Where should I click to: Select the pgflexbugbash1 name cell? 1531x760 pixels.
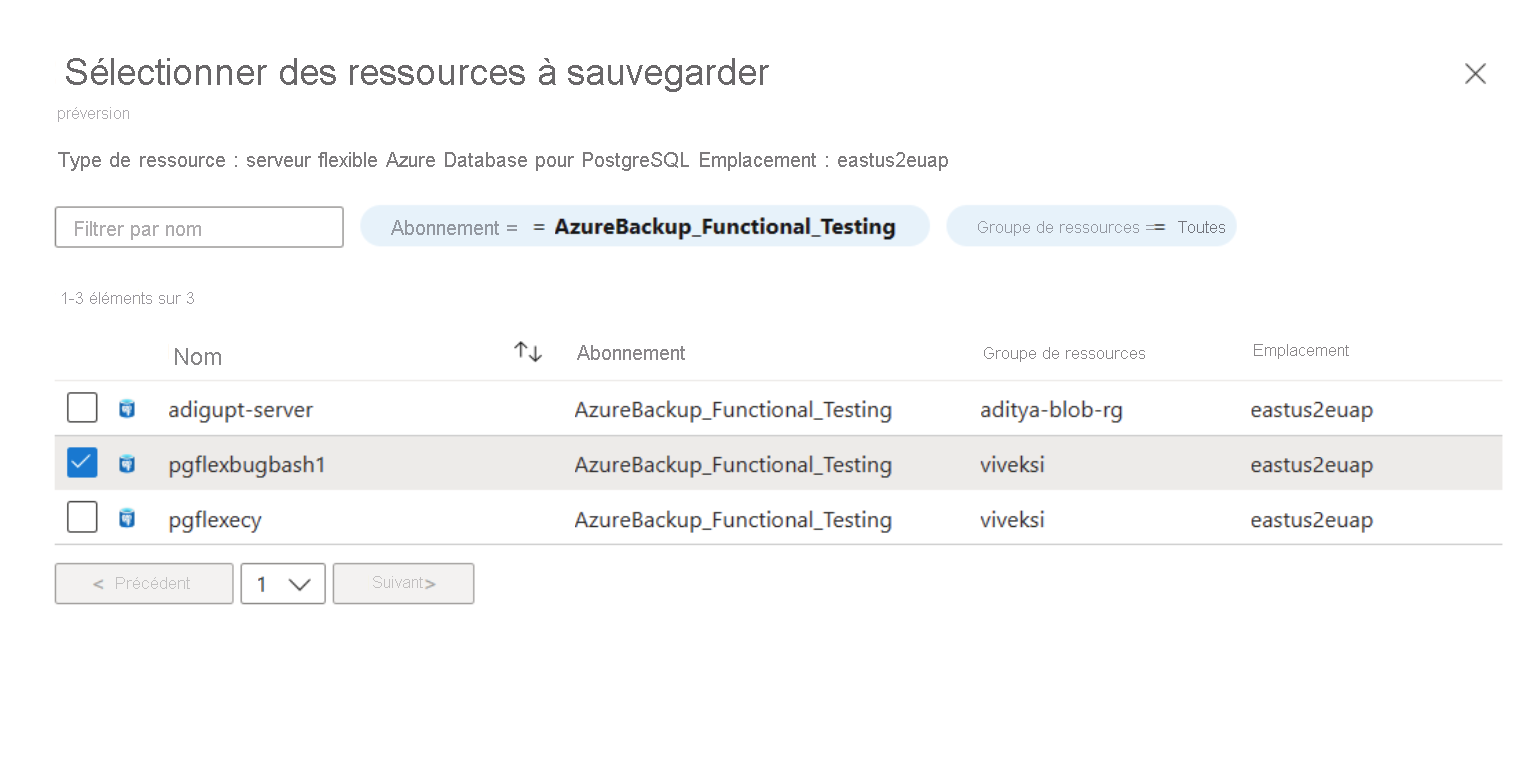(247, 465)
